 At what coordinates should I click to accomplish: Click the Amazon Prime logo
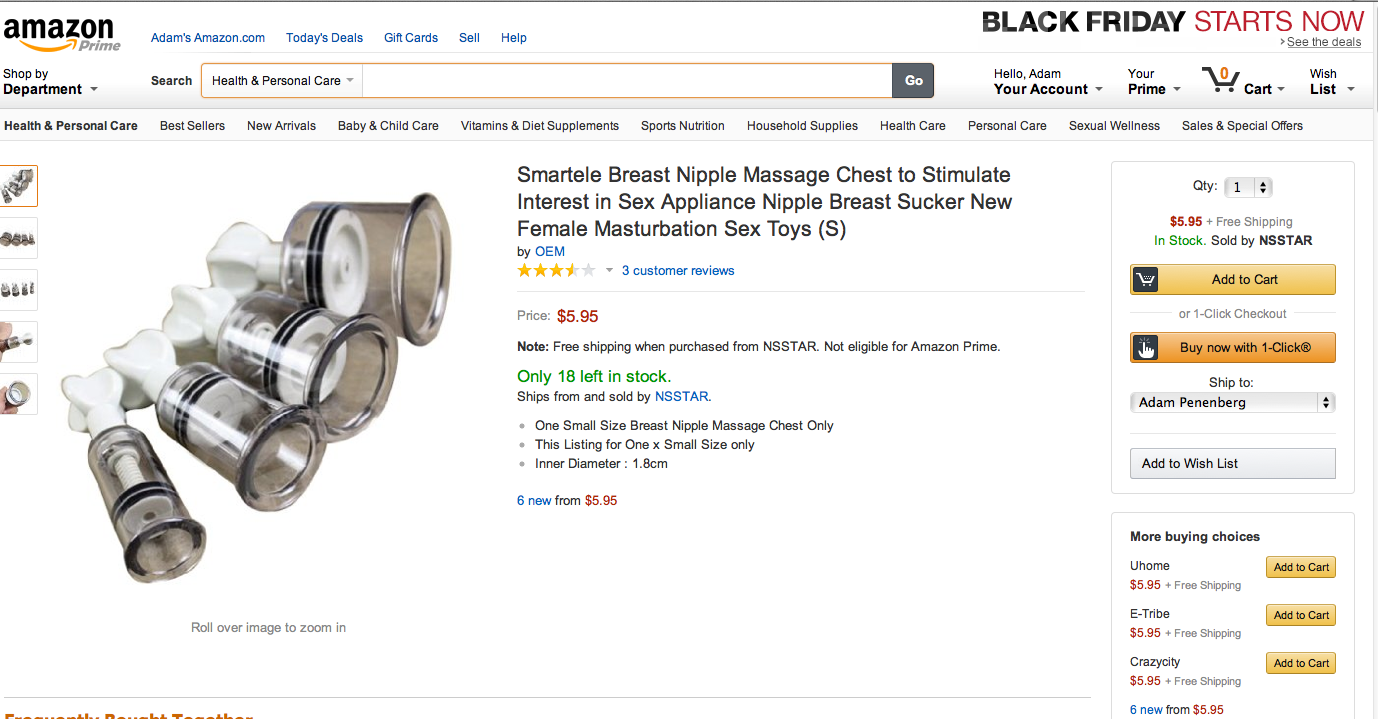(x=62, y=33)
